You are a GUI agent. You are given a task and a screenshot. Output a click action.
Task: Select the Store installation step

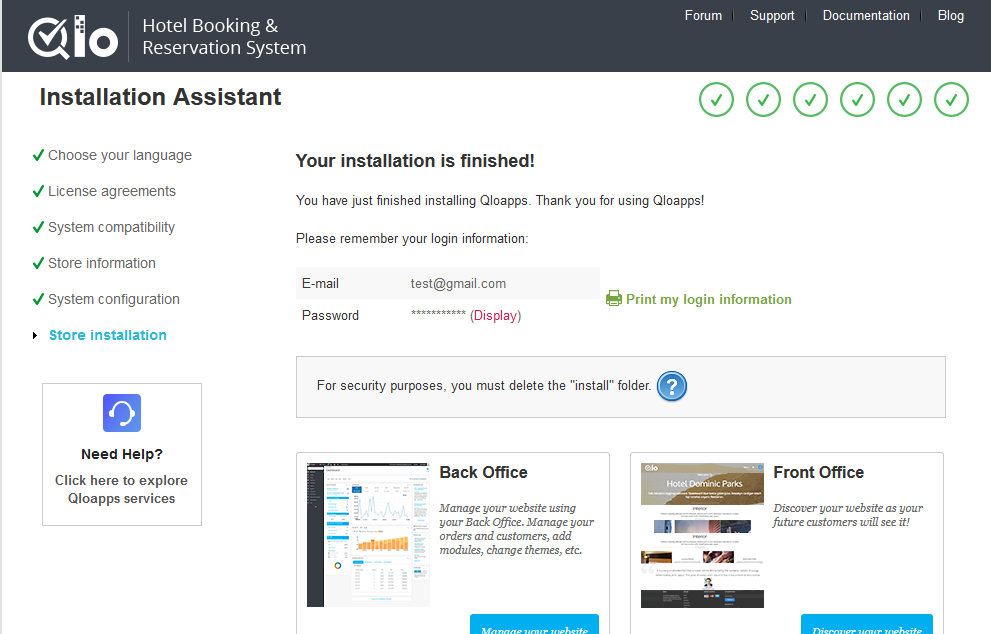point(108,335)
